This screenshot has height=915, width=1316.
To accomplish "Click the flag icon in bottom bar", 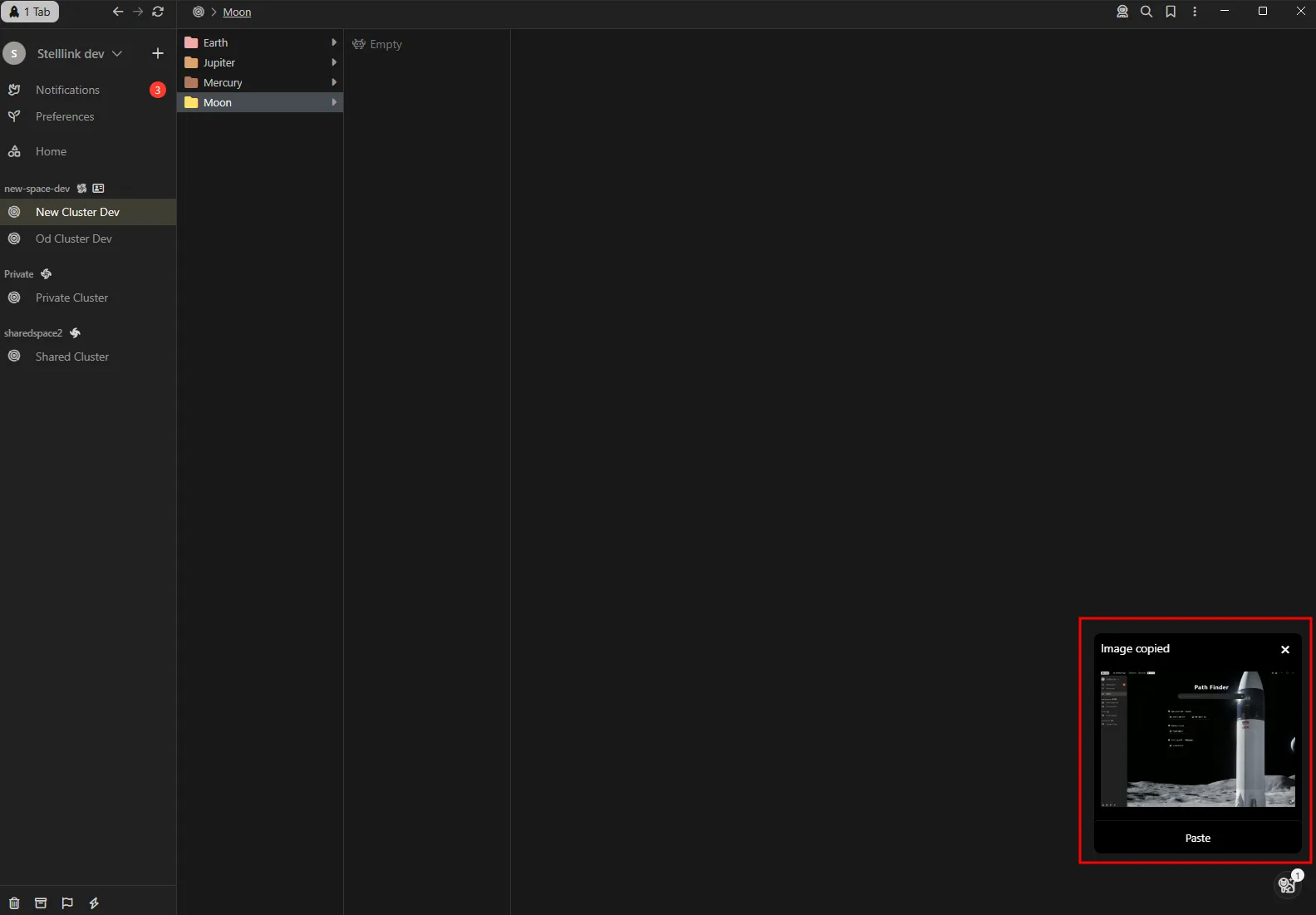I will (67, 903).
